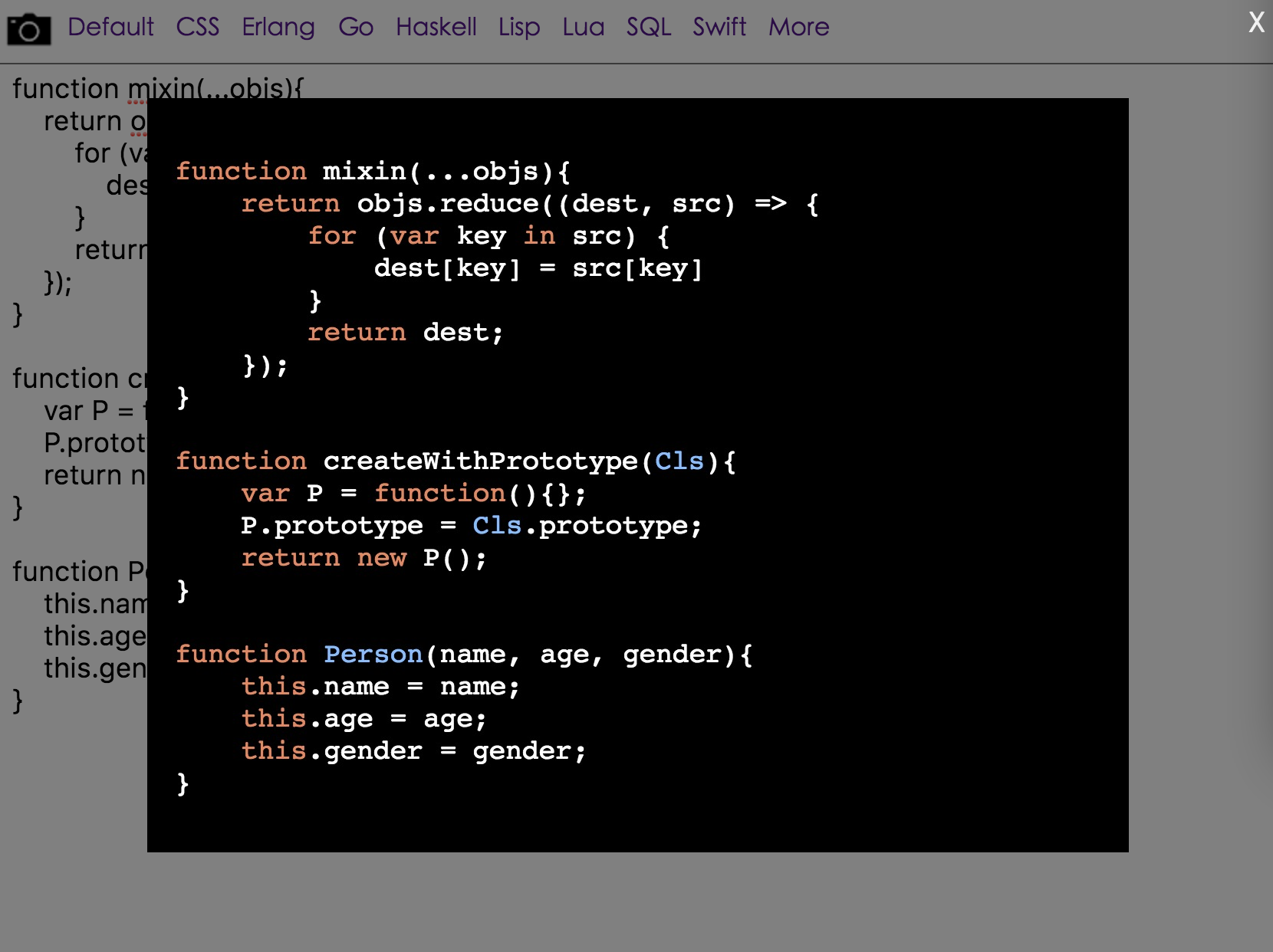The image size is (1273, 952).
Task: Select the Default theme link
Action: pyautogui.click(x=110, y=27)
